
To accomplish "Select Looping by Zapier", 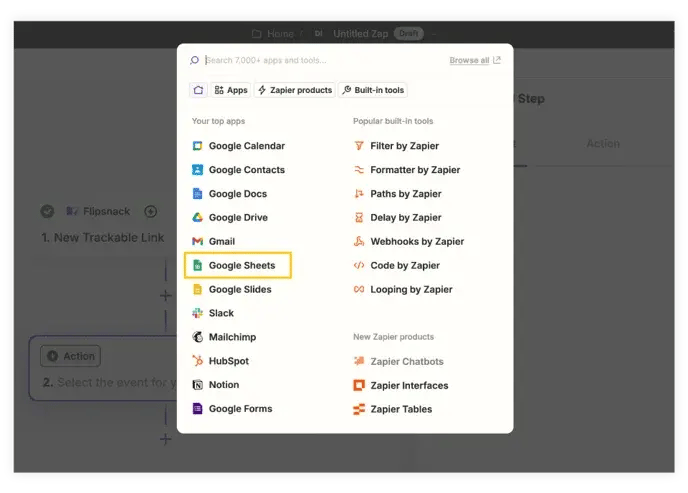I will coord(403,289).
